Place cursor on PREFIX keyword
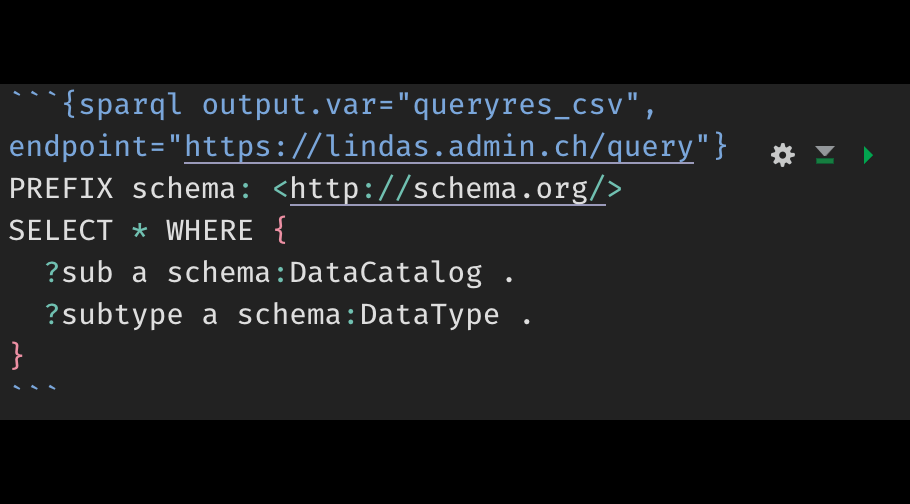The height and width of the screenshot is (504, 910). coord(60,189)
